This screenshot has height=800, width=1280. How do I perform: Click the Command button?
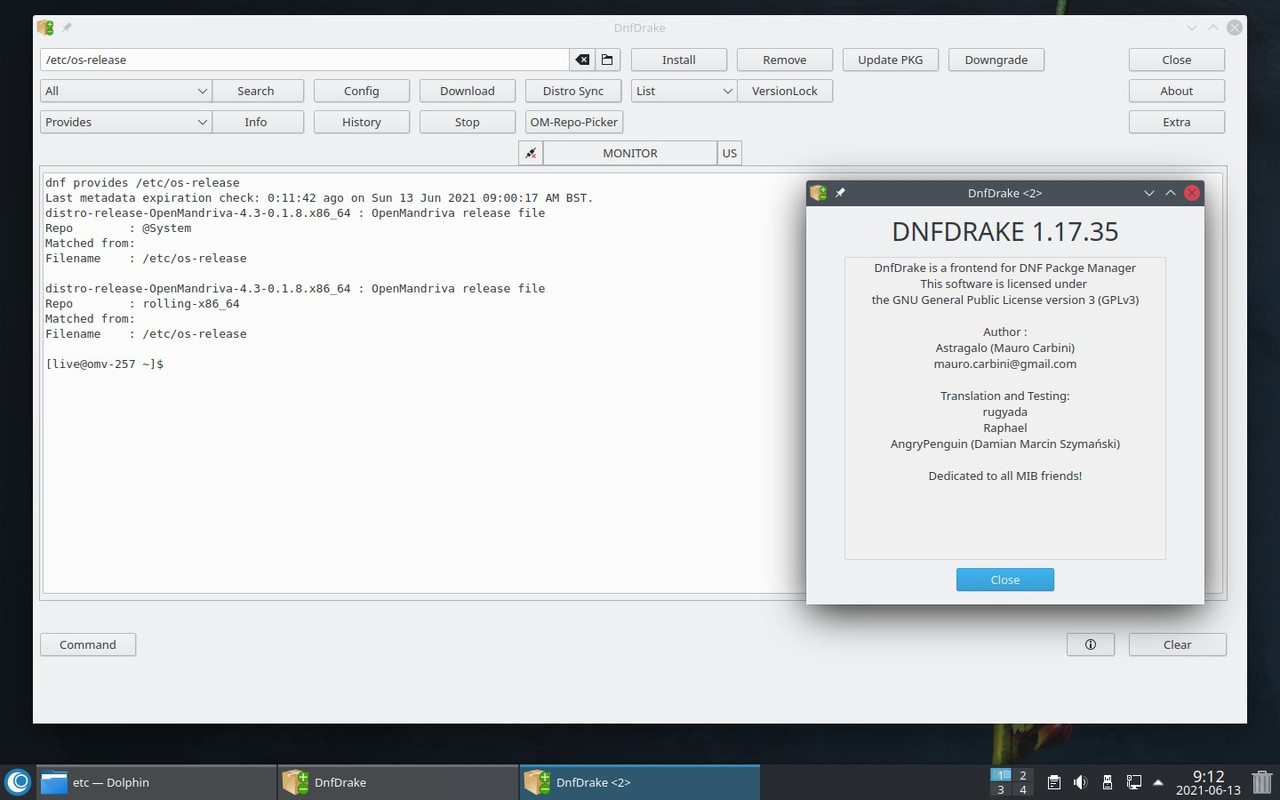pos(88,645)
